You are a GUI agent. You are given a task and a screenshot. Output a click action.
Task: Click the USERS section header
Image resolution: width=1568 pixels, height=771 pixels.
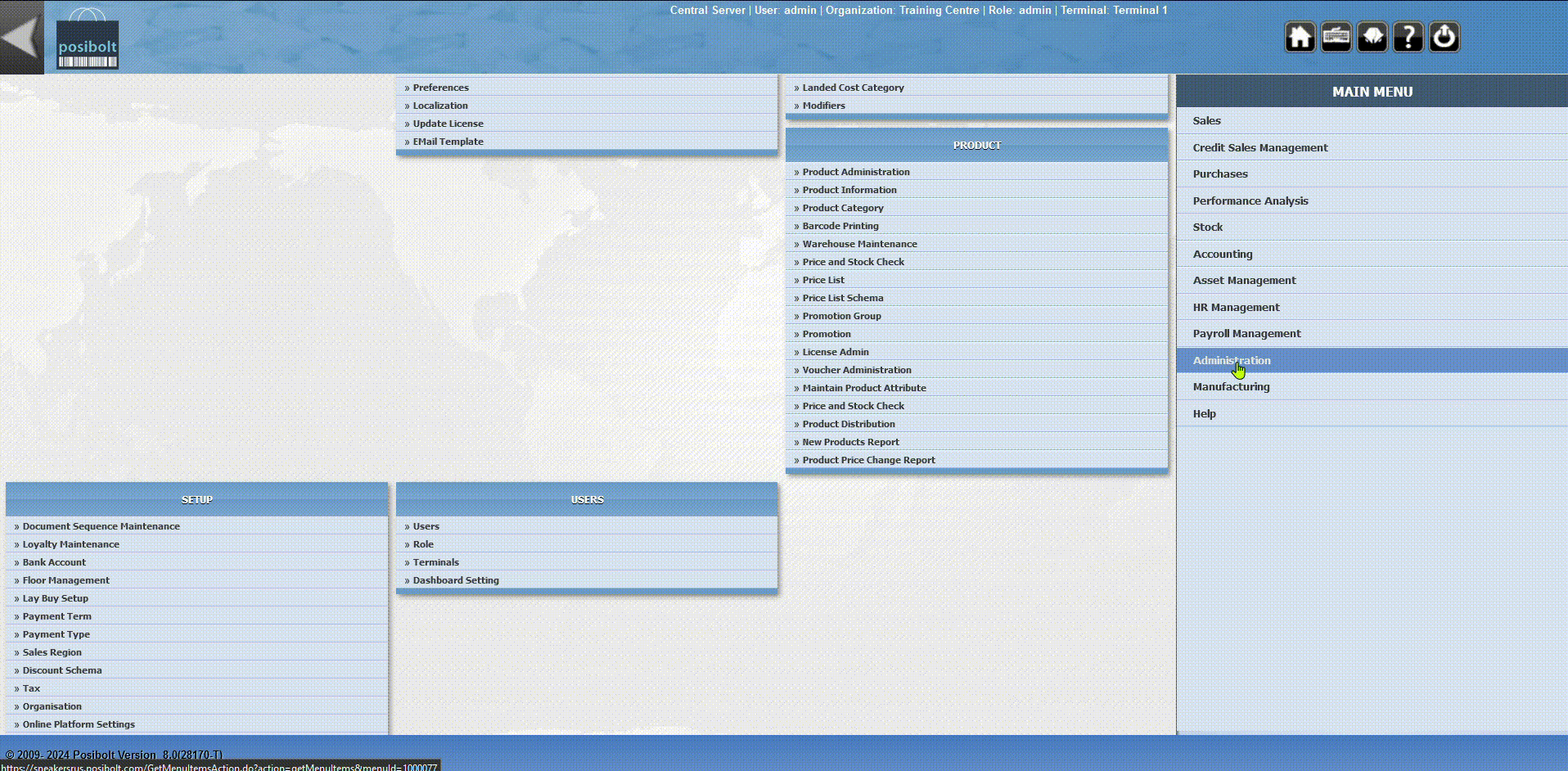coord(587,499)
